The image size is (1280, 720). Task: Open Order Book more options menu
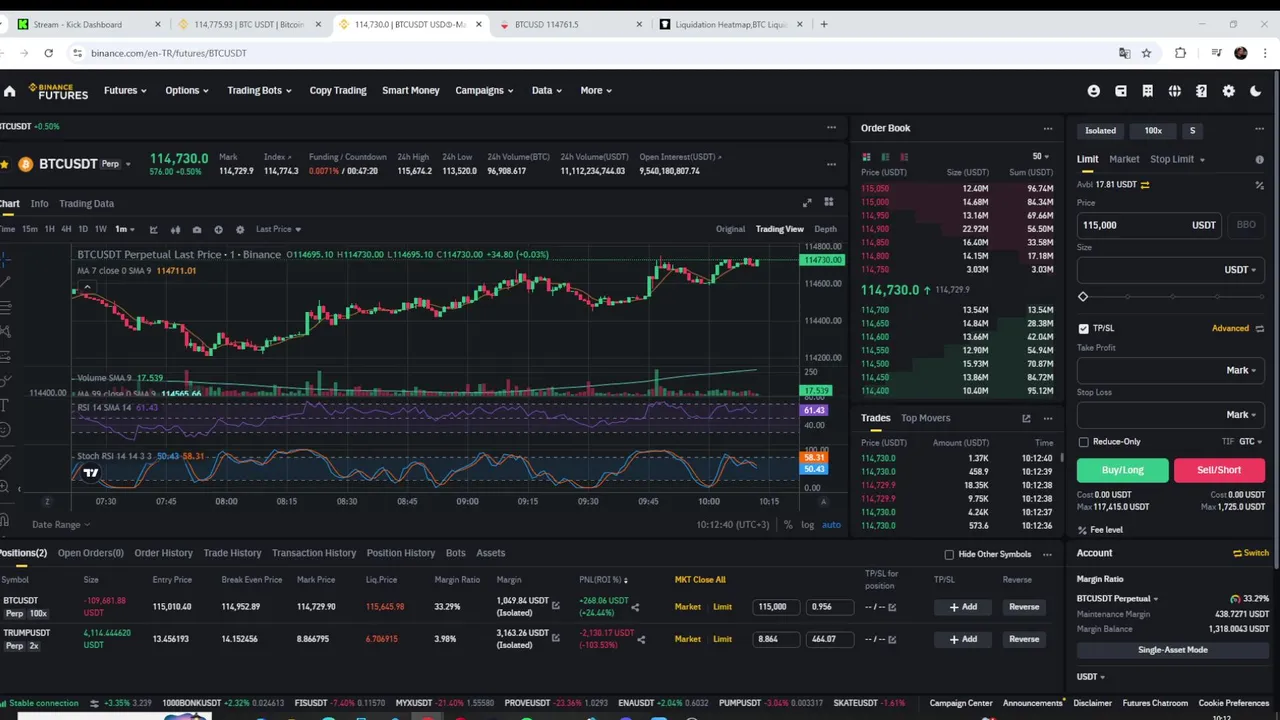(1047, 128)
